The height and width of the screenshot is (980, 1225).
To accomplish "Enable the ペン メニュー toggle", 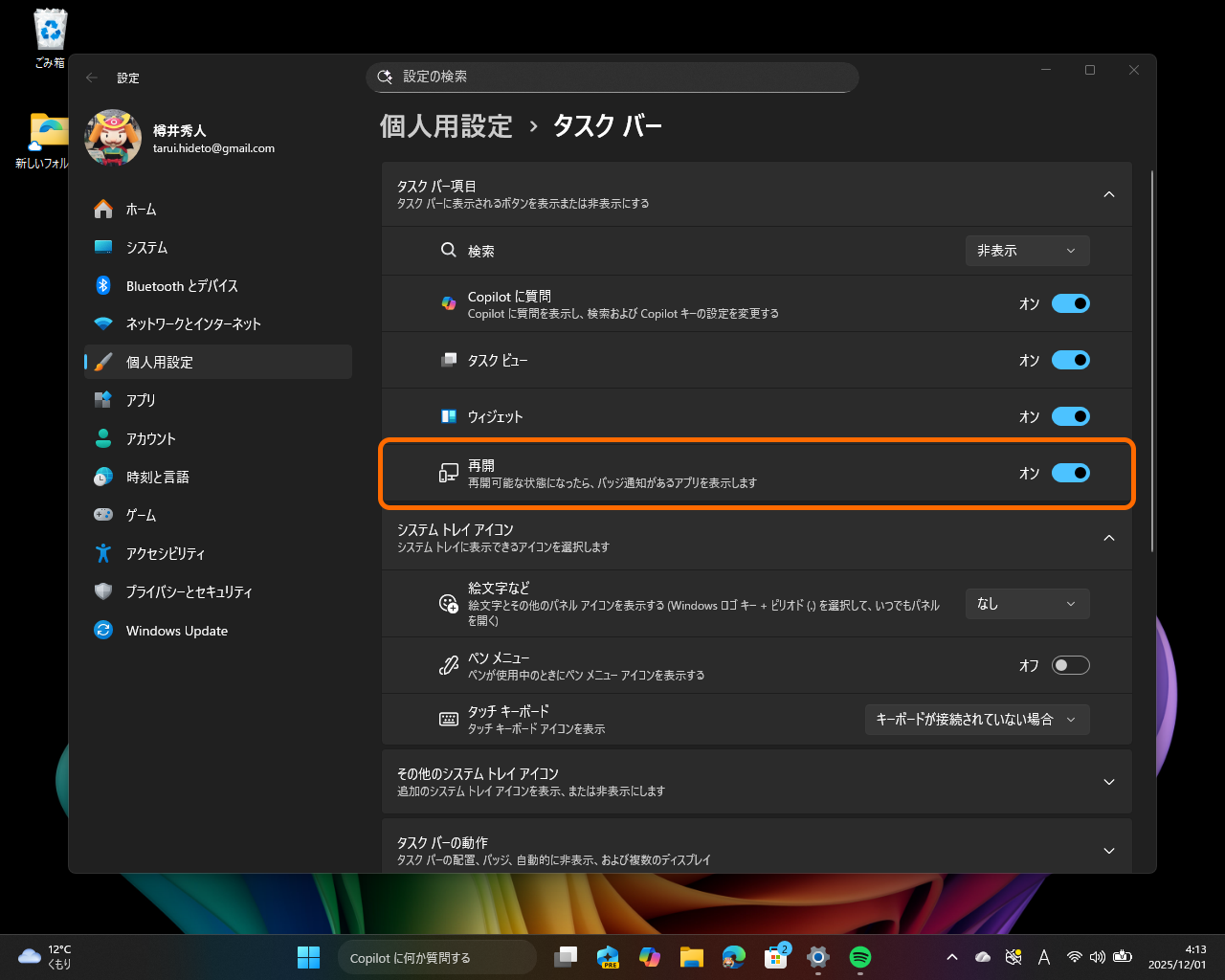I will pyautogui.click(x=1070, y=665).
